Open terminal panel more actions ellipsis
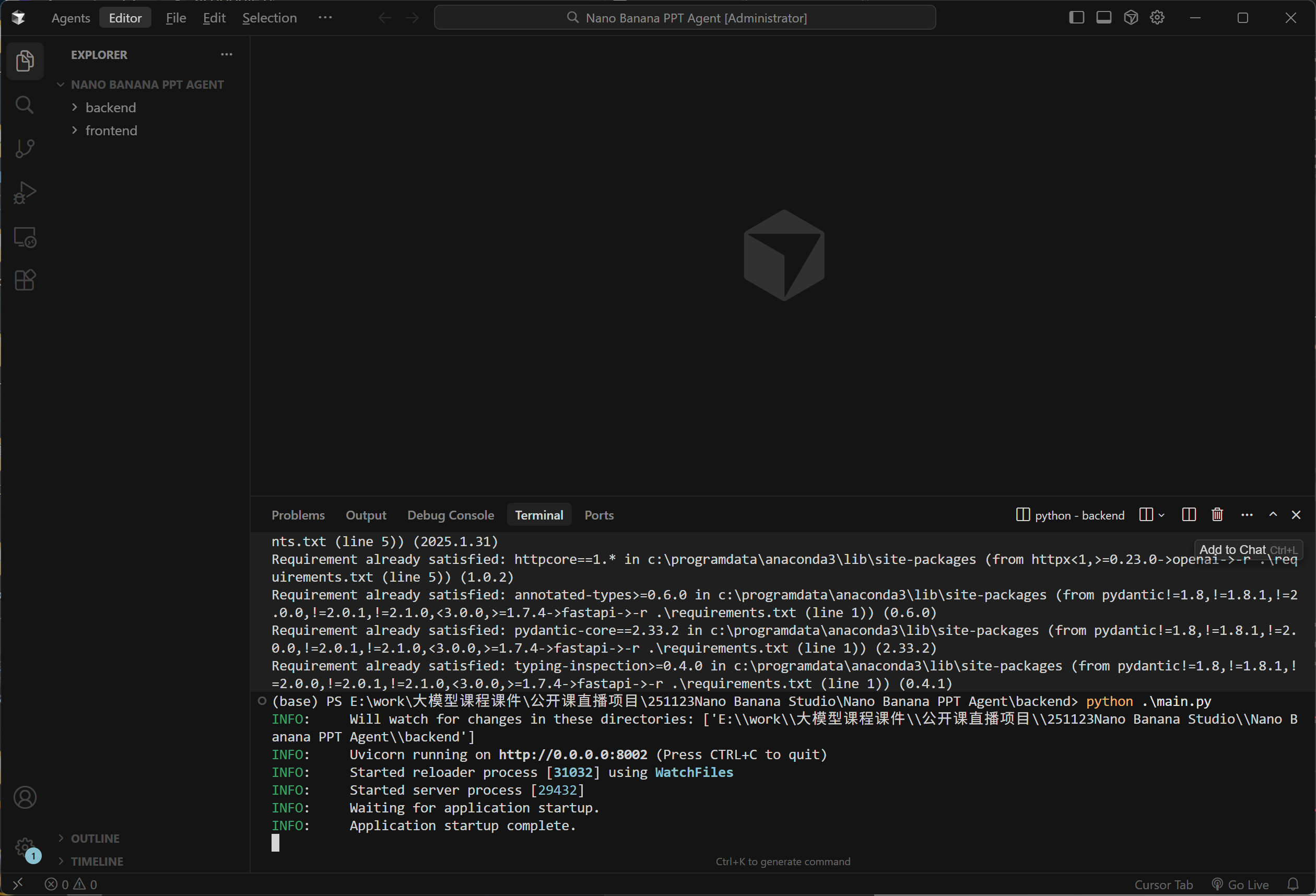Viewport: 1316px width, 896px height. pos(1247,514)
